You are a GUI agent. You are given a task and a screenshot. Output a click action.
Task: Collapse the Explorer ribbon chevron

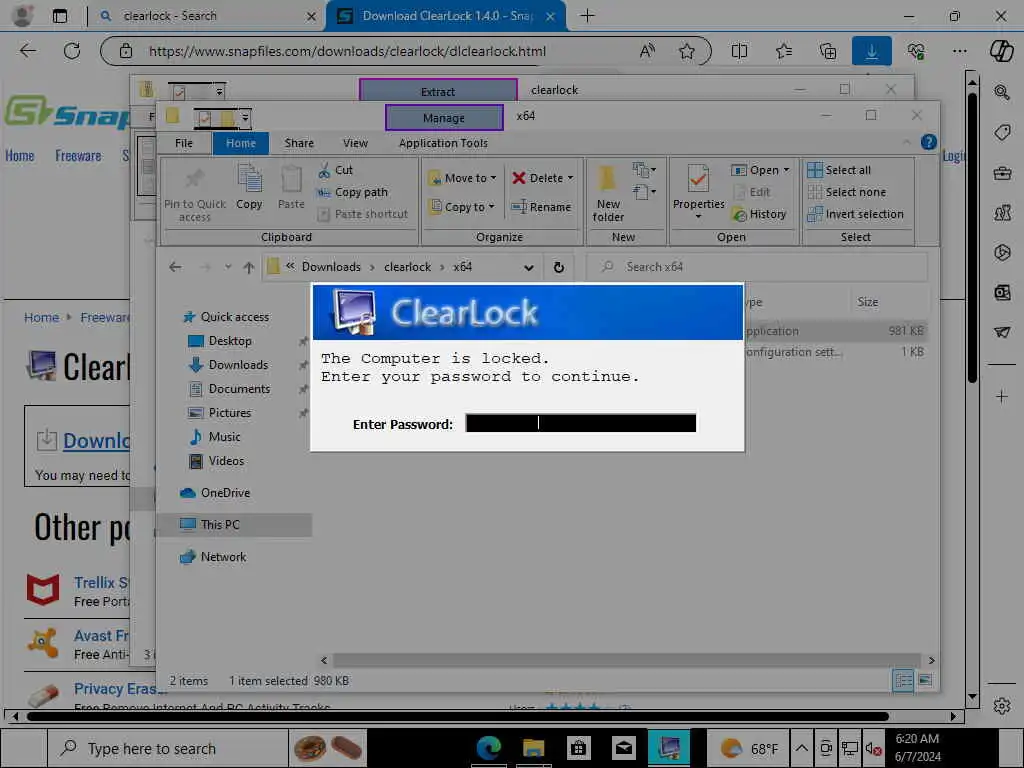(906, 142)
